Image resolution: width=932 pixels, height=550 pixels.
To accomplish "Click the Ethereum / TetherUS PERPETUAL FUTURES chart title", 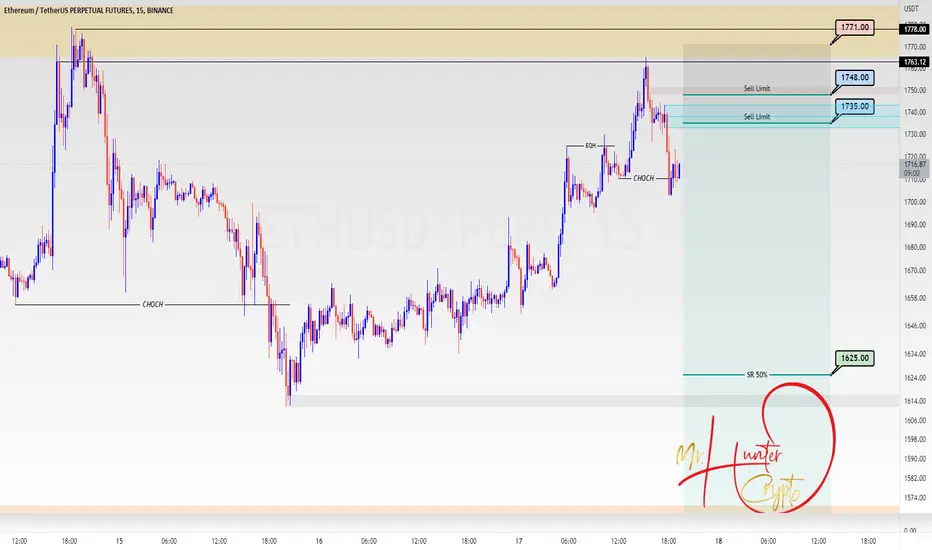I will click(x=89, y=10).
